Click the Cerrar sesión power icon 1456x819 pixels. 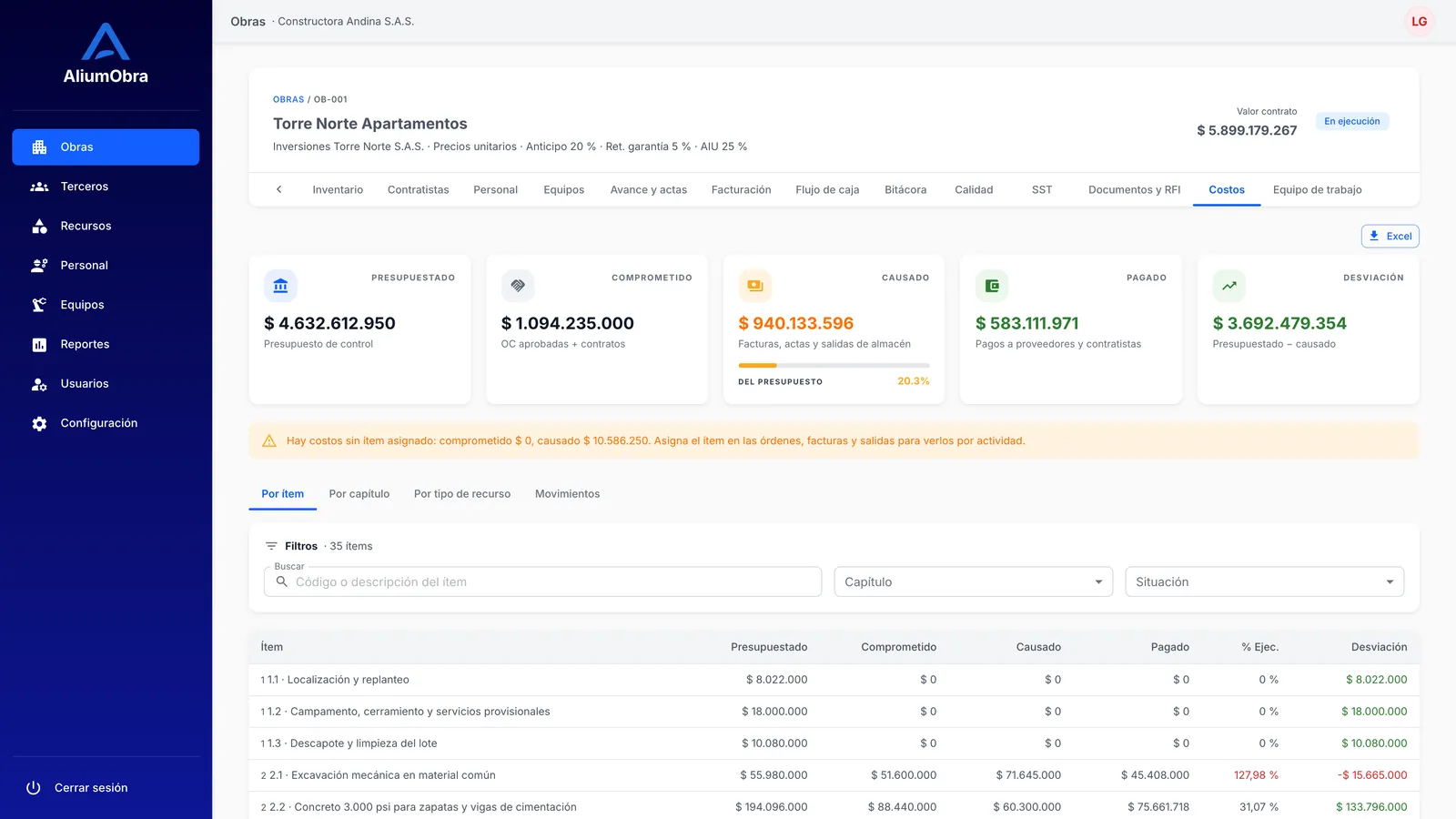point(34,788)
